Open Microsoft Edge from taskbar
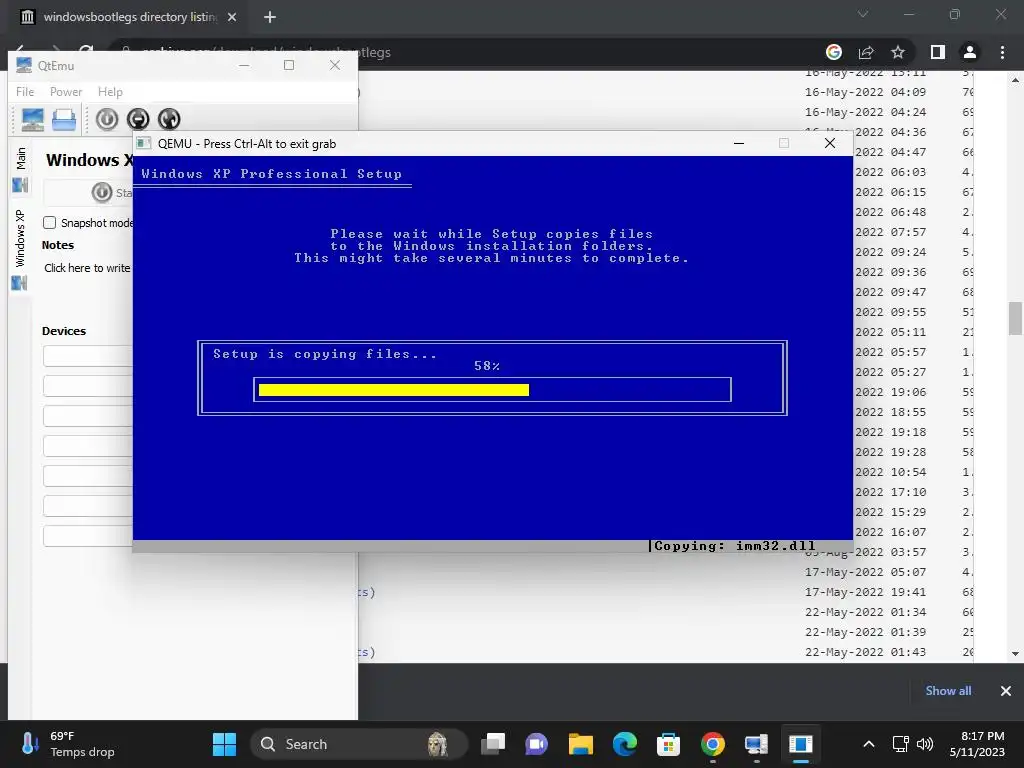This screenshot has width=1024, height=768. coord(625,744)
